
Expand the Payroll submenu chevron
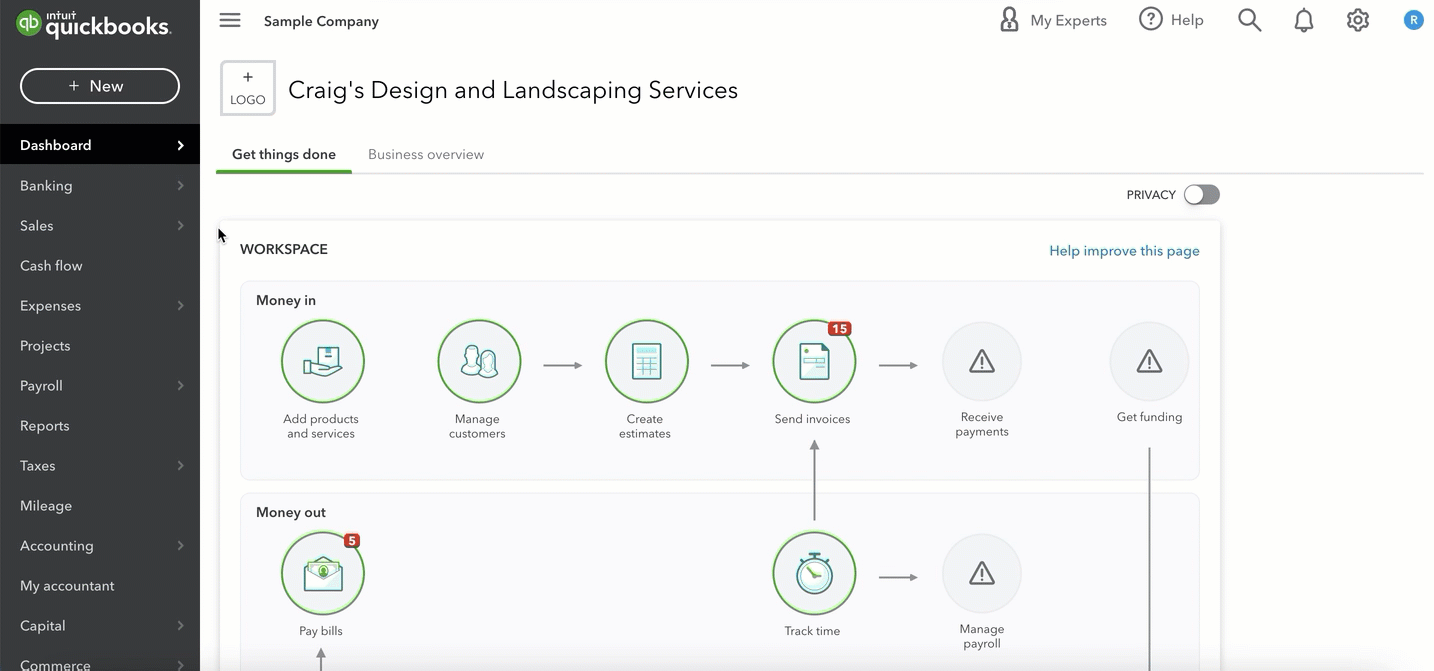point(180,385)
